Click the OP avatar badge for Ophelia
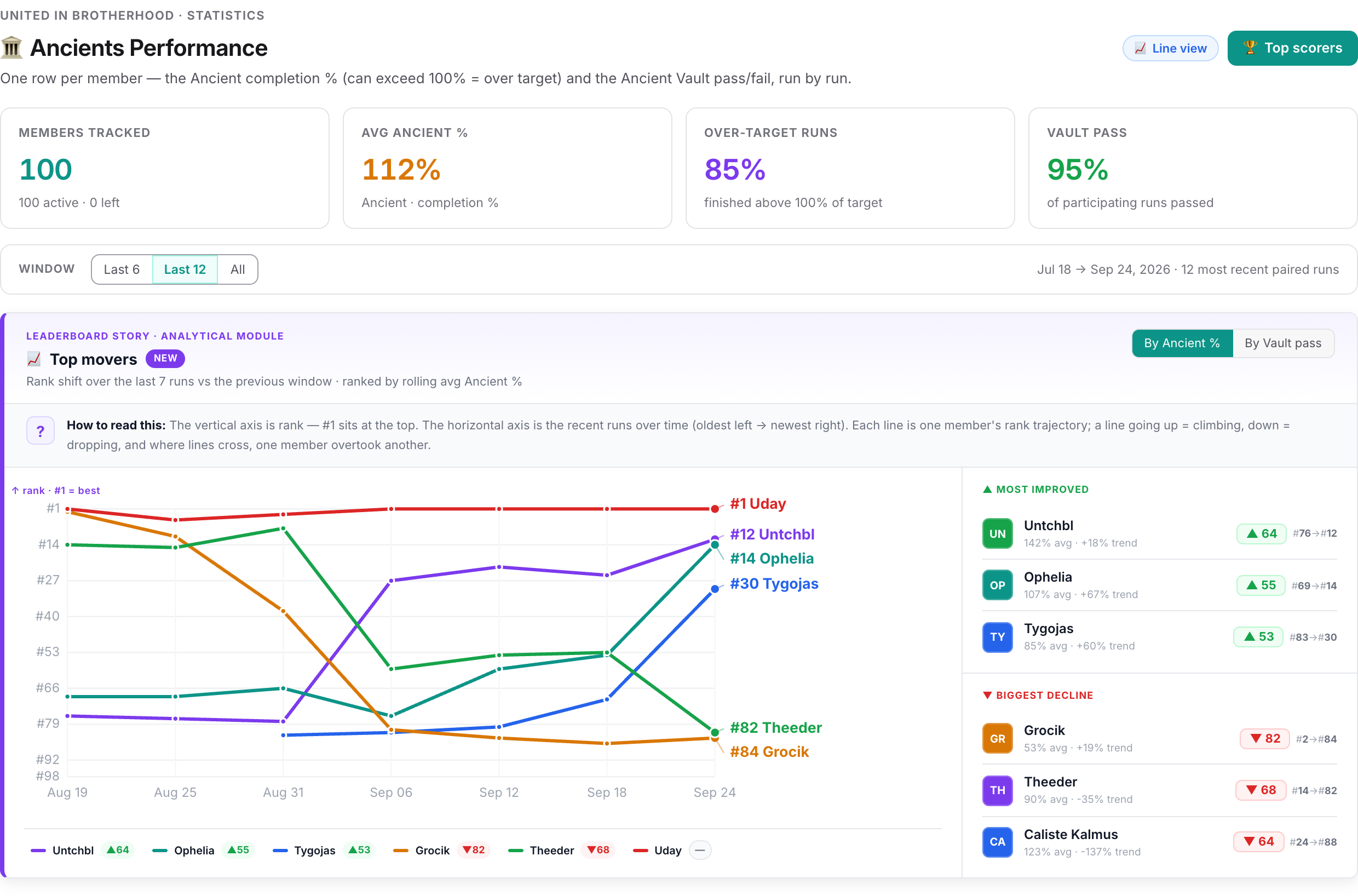The width and height of the screenshot is (1358, 896). coord(998,585)
